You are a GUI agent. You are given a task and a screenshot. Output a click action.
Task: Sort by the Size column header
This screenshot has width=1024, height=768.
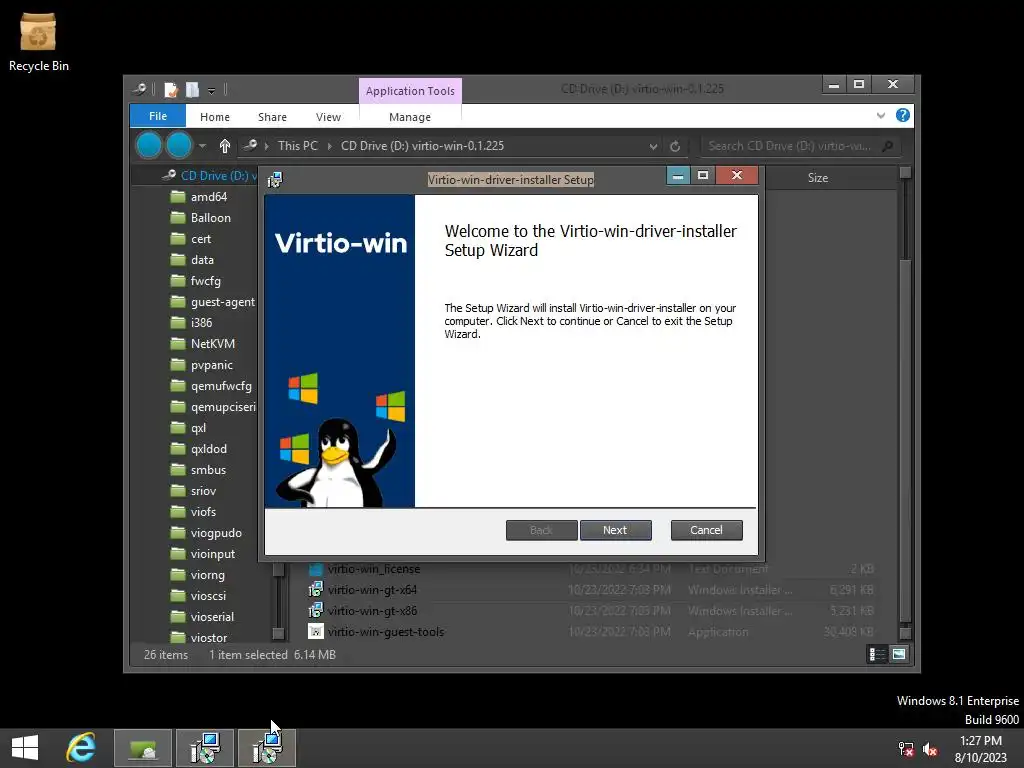pos(818,178)
